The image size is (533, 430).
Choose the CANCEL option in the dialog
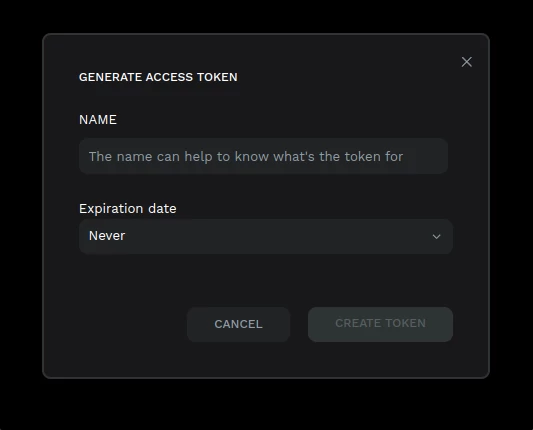238,324
